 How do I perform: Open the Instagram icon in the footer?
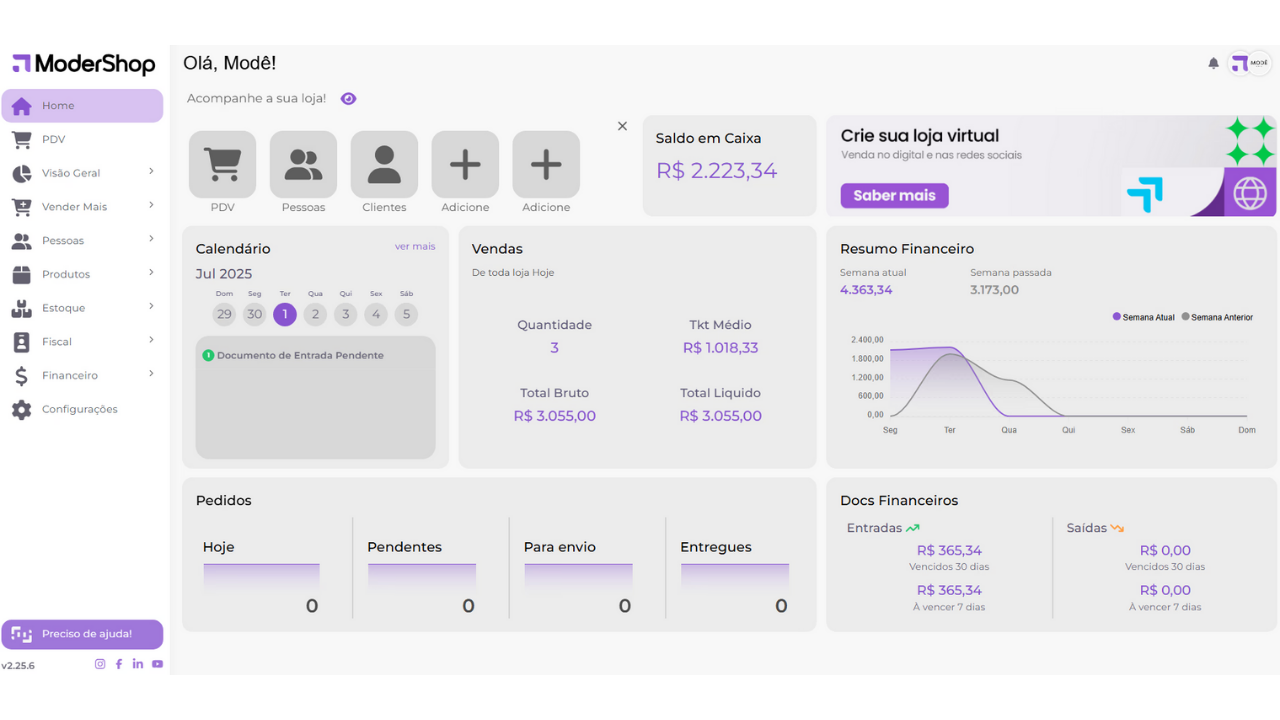tap(100, 664)
